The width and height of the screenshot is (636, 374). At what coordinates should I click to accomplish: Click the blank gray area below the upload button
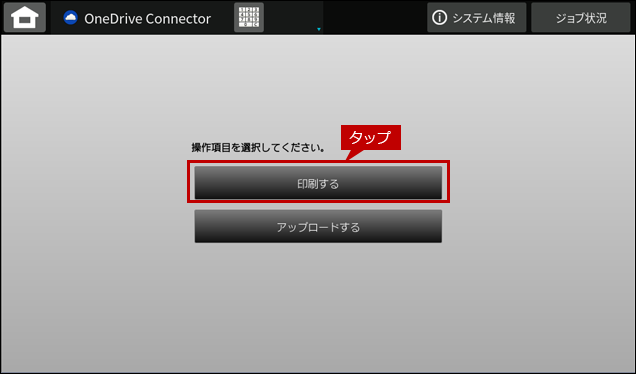coord(318,308)
